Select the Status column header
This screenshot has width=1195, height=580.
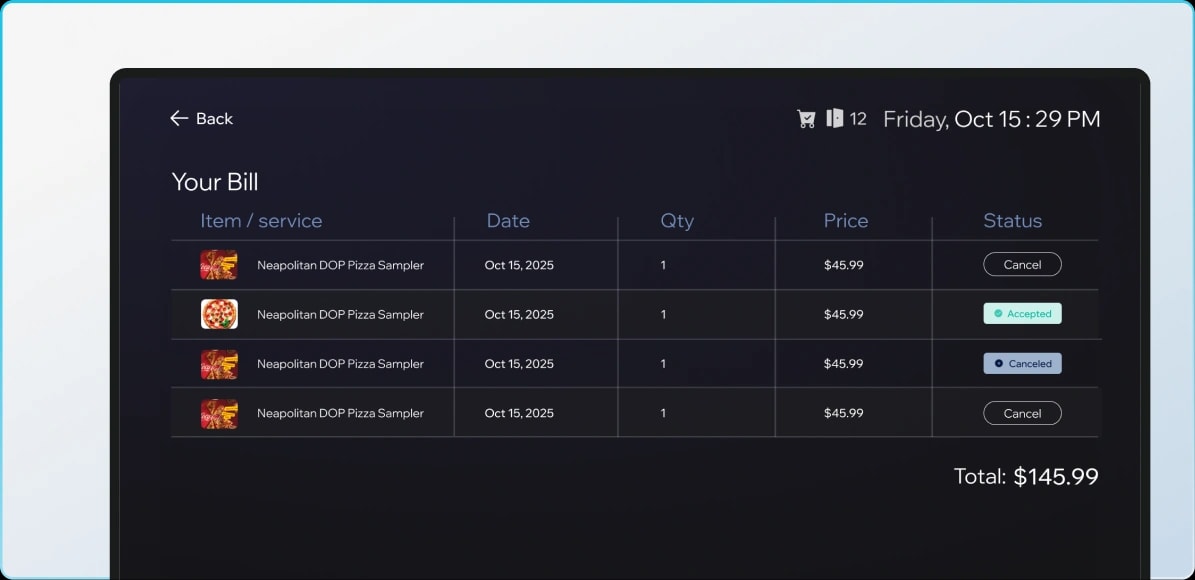pyautogui.click(x=1012, y=221)
